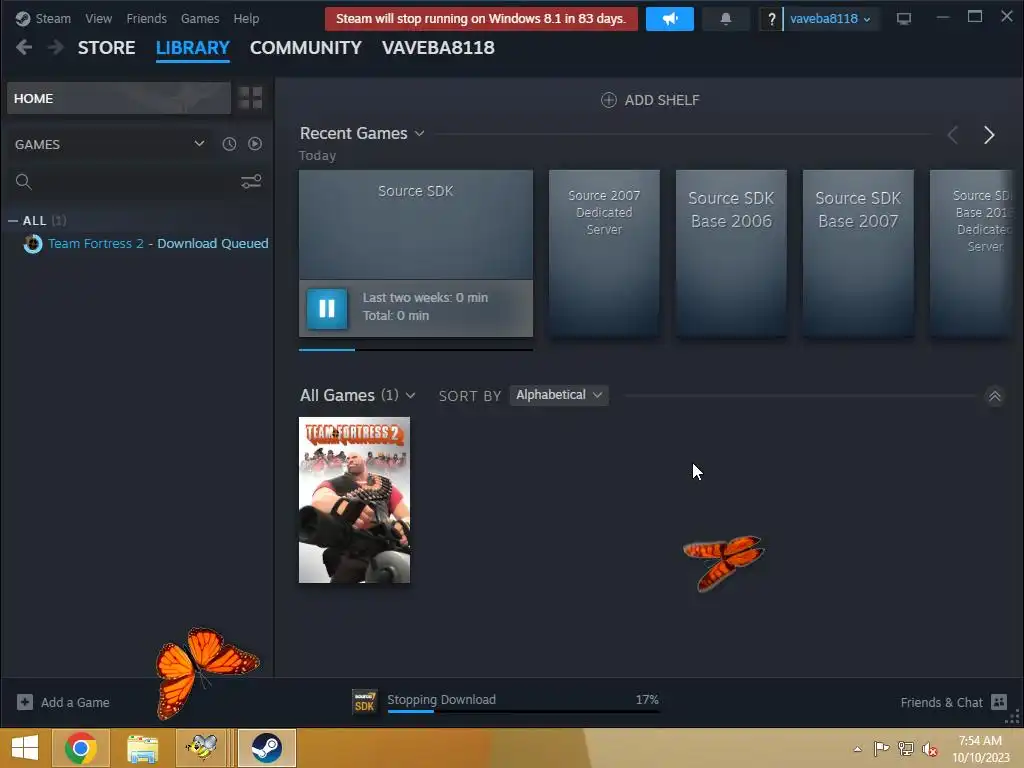Open Team Fortress 2 cover thumbnail
Viewport: 1024px width, 768px height.
[x=354, y=500]
